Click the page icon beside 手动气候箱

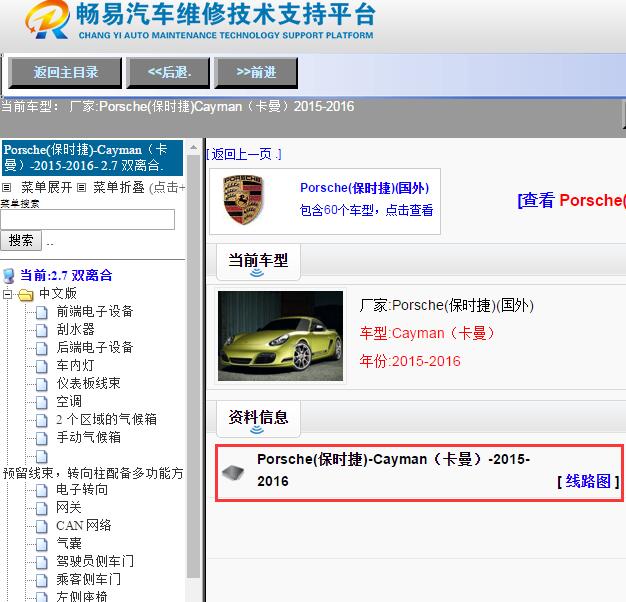pos(42,438)
